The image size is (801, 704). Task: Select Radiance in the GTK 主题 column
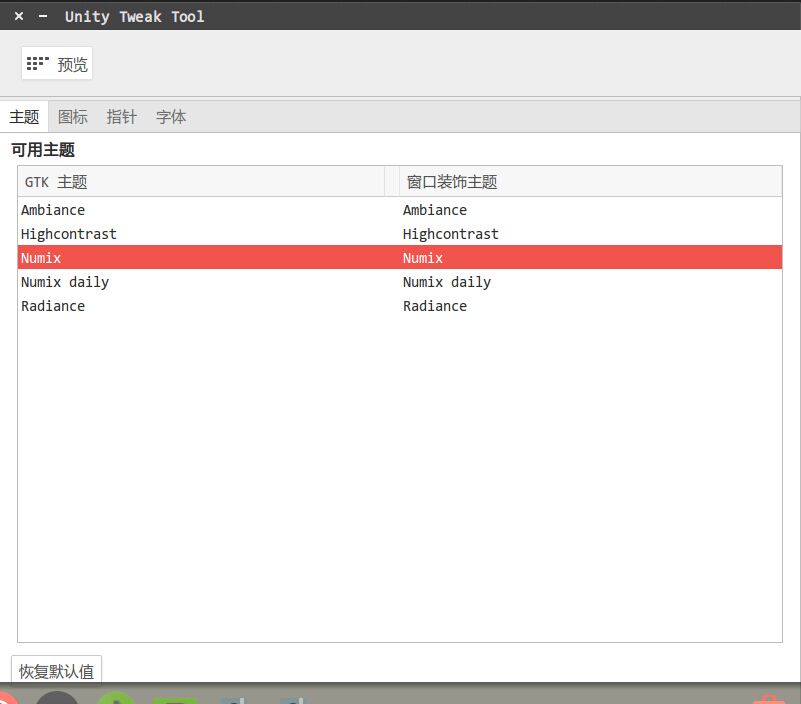[53, 306]
